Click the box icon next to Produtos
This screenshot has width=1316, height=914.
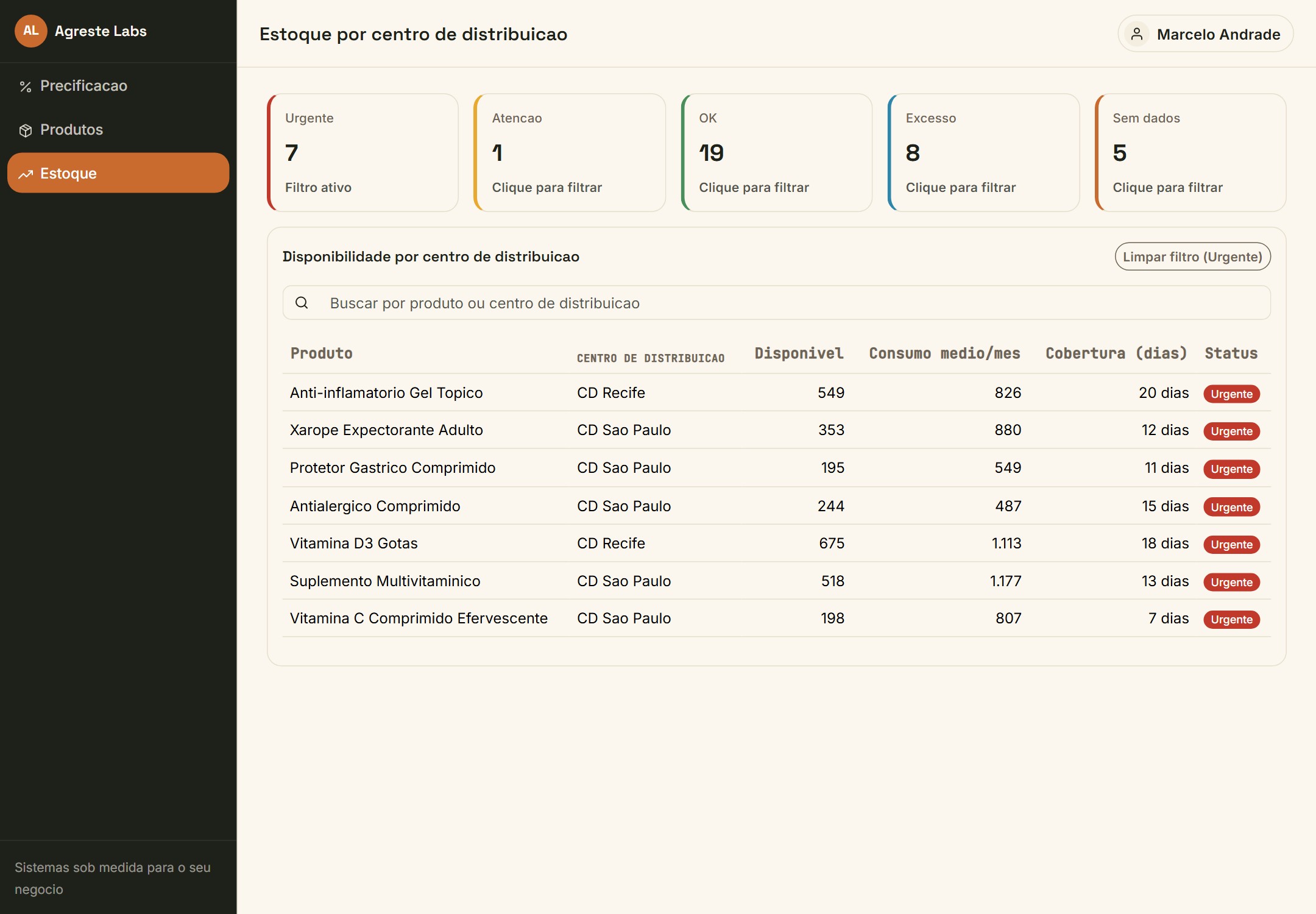pyautogui.click(x=25, y=130)
